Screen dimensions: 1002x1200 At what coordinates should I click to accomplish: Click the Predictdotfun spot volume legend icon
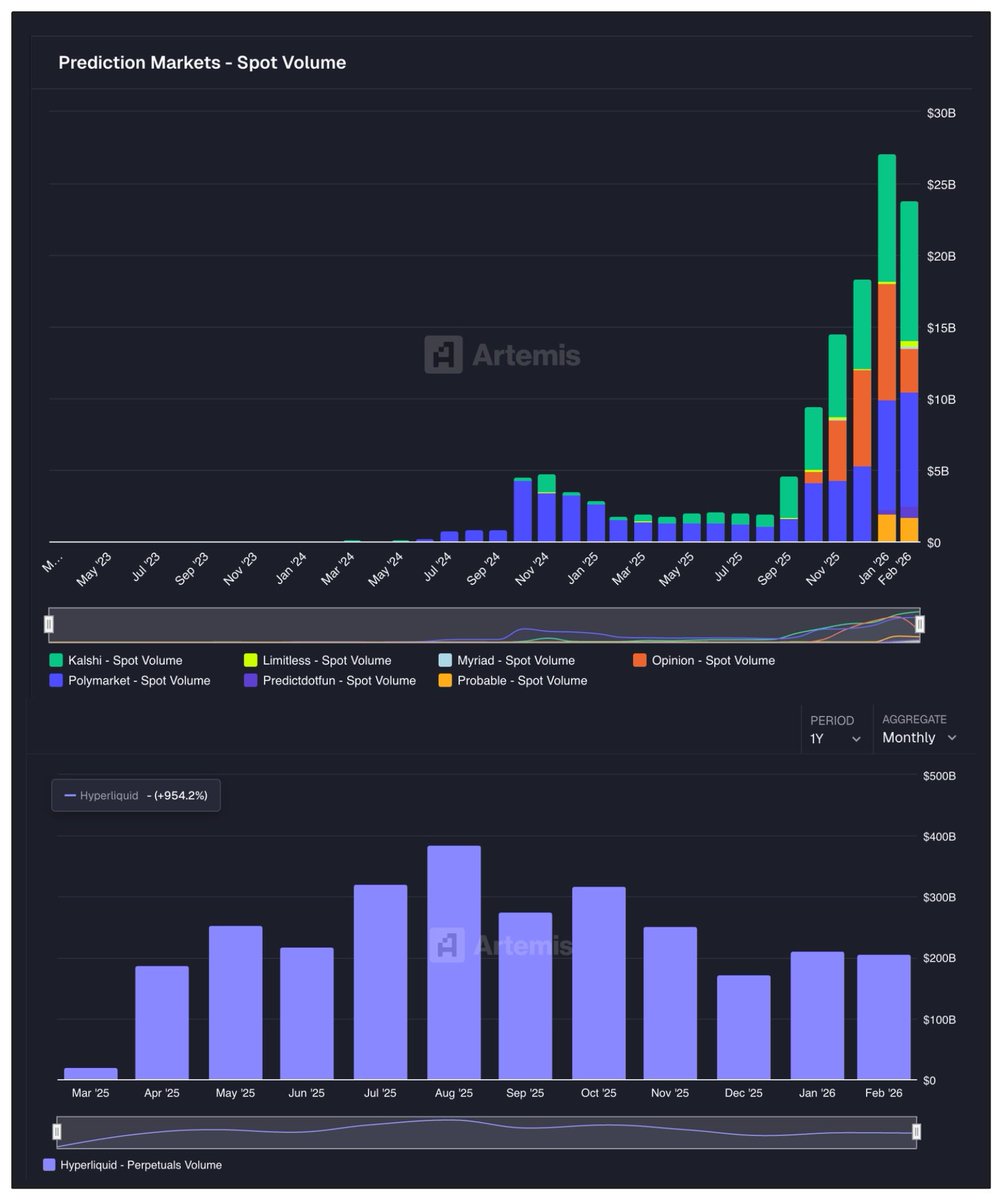248,680
